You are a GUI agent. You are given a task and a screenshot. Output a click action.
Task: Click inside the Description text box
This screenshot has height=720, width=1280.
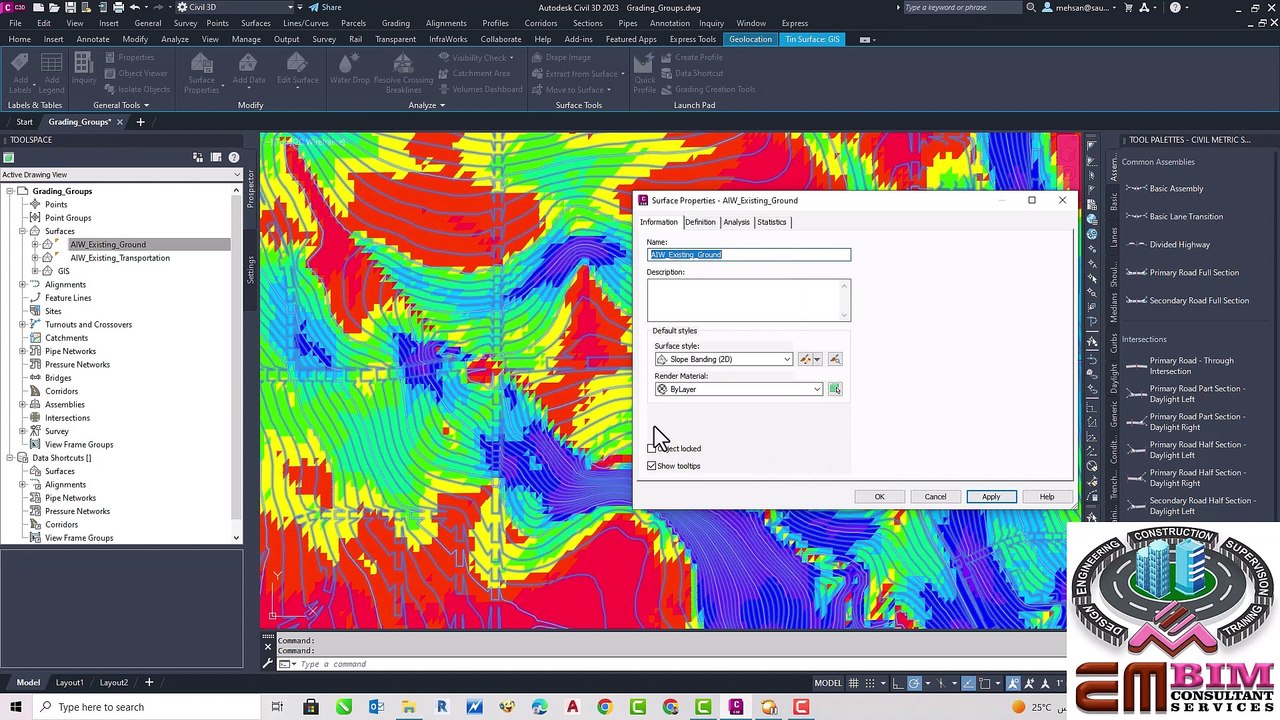pos(745,299)
